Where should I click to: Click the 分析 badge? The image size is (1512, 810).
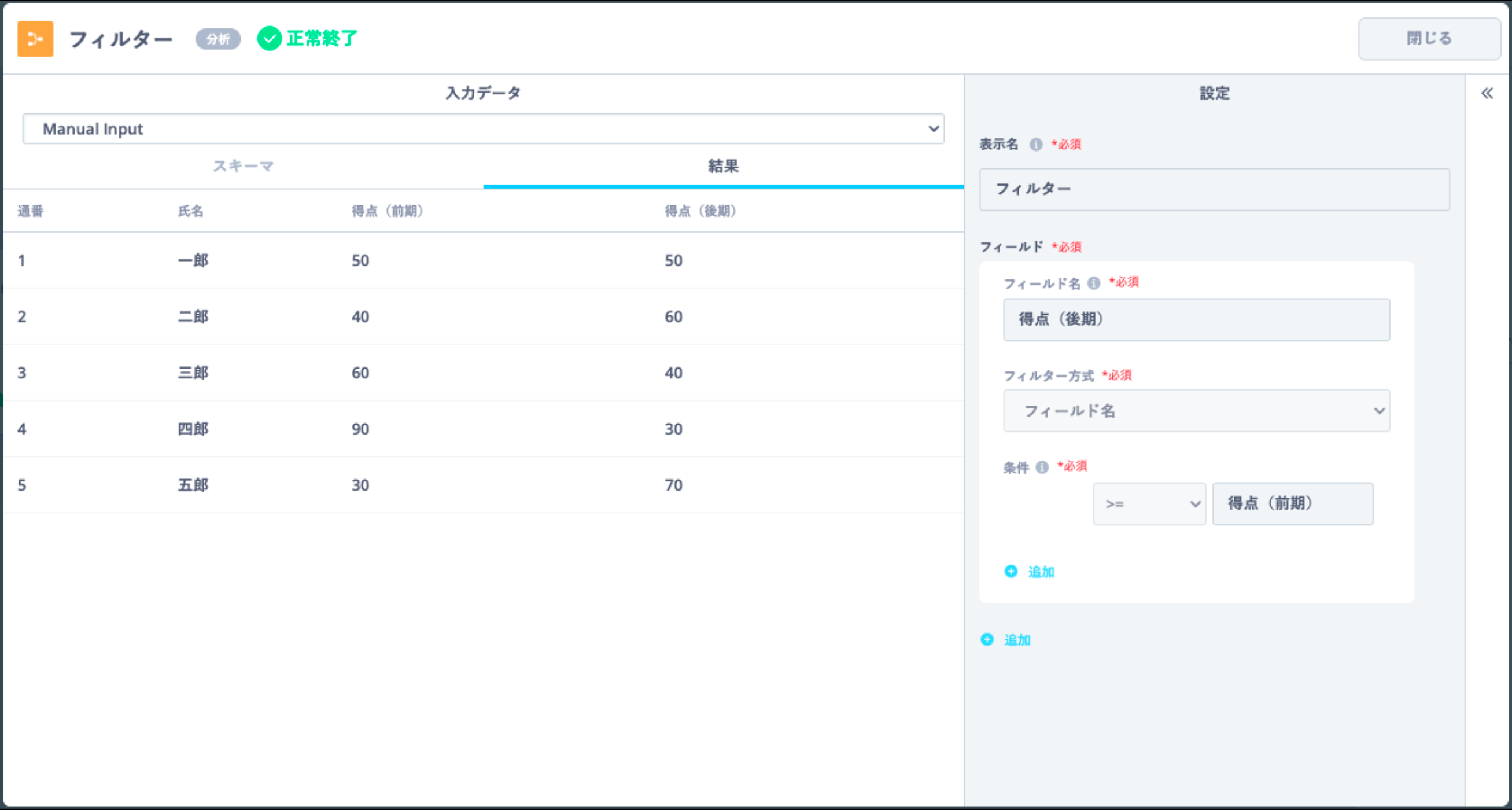click(217, 39)
